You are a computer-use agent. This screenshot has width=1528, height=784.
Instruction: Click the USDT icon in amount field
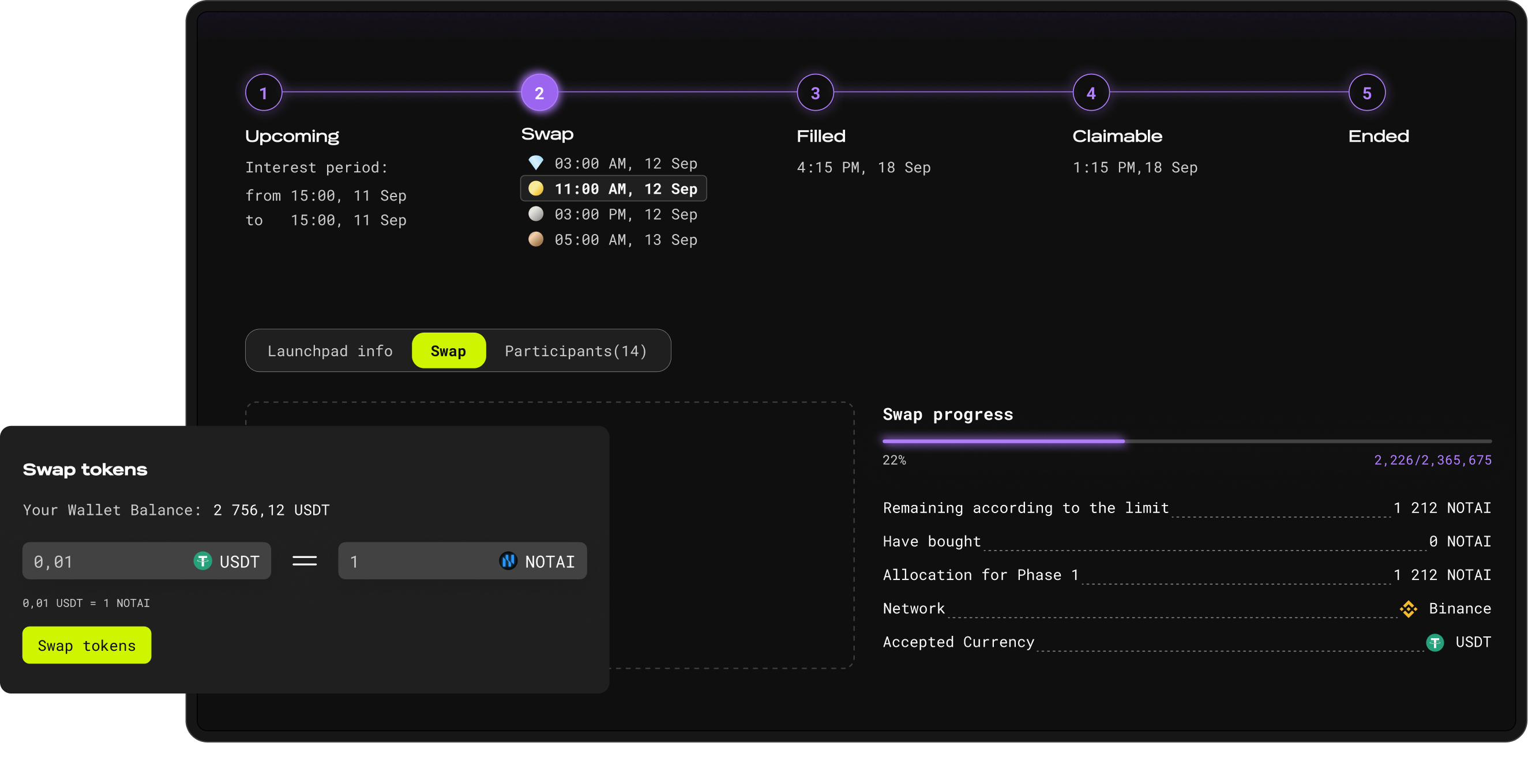(x=203, y=560)
